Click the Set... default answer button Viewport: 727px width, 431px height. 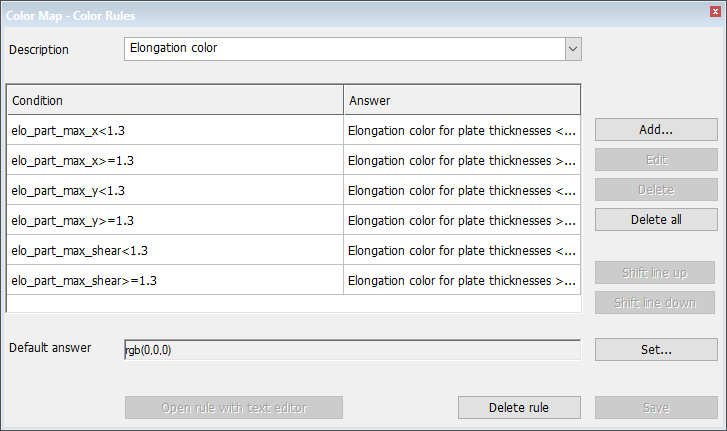[x=656, y=349]
